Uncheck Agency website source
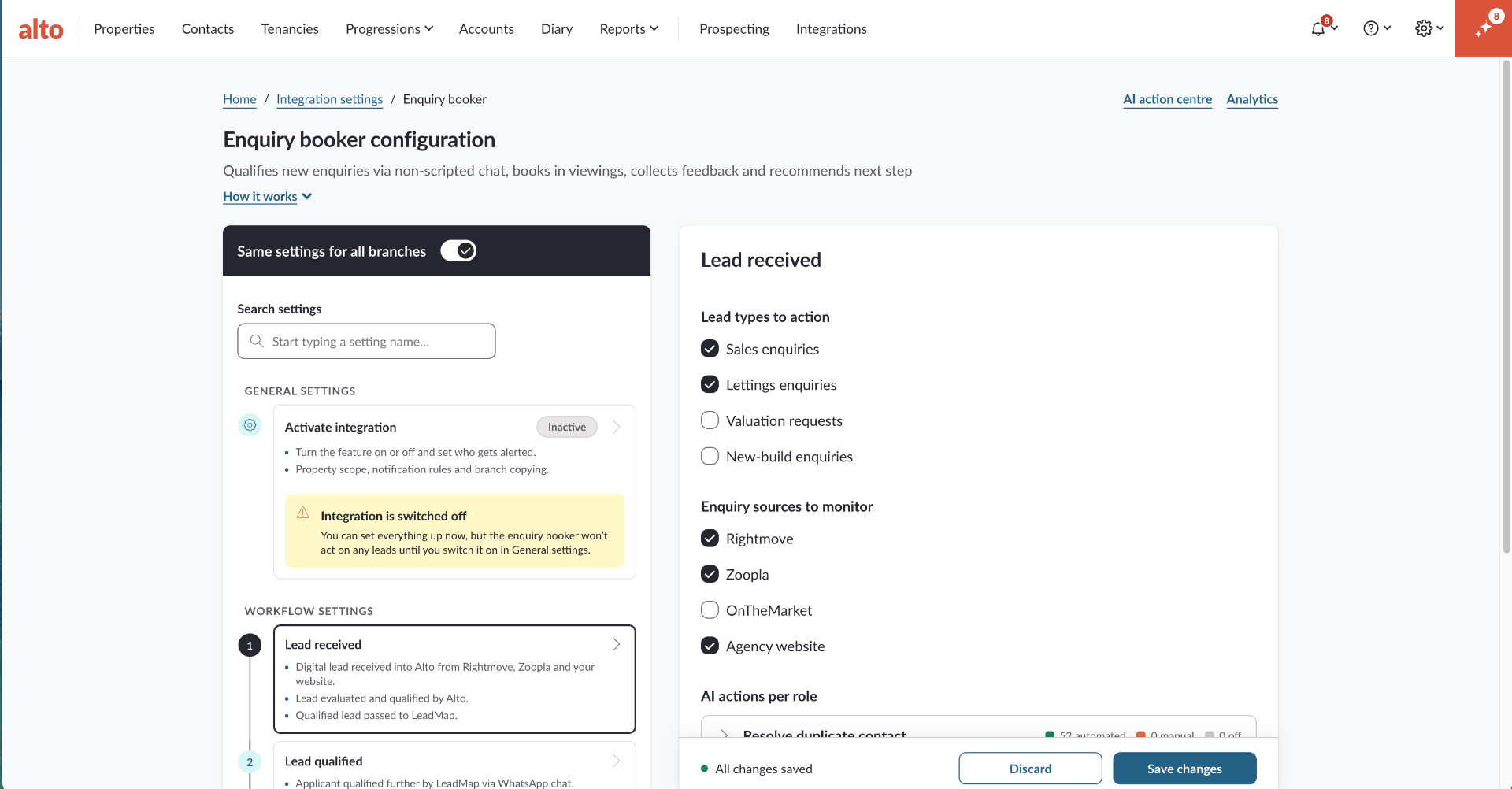 click(710, 646)
